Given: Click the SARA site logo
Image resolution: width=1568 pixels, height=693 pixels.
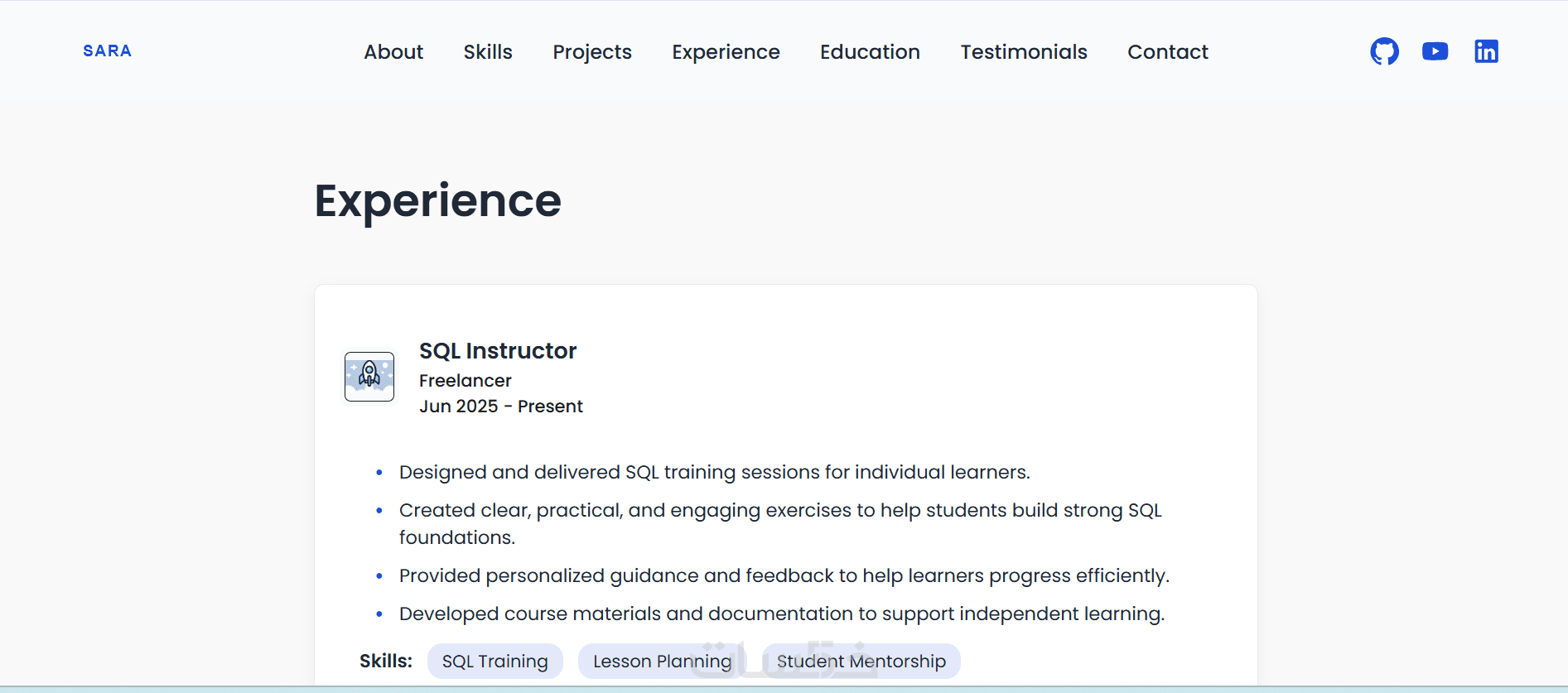Looking at the screenshot, I should pyautogui.click(x=107, y=51).
